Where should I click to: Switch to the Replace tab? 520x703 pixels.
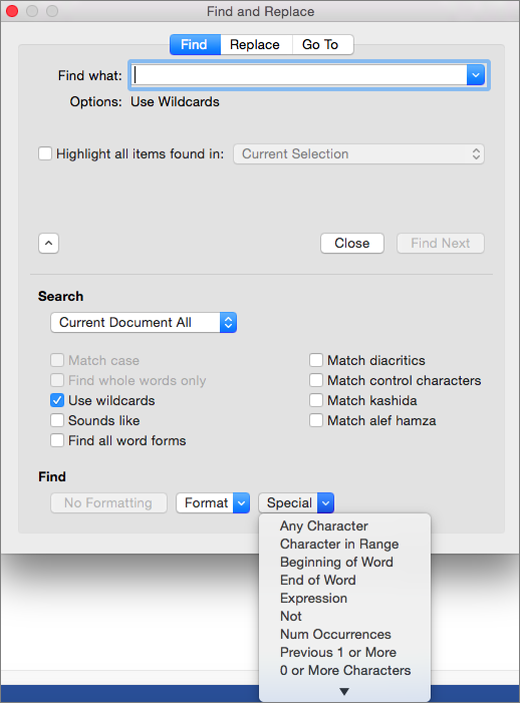tap(256, 45)
